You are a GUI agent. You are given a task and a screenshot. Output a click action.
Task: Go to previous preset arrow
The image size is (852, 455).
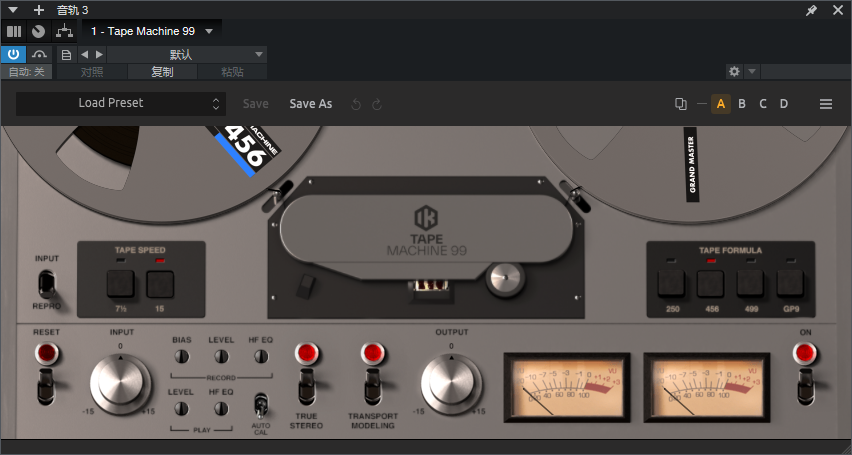pos(84,55)
